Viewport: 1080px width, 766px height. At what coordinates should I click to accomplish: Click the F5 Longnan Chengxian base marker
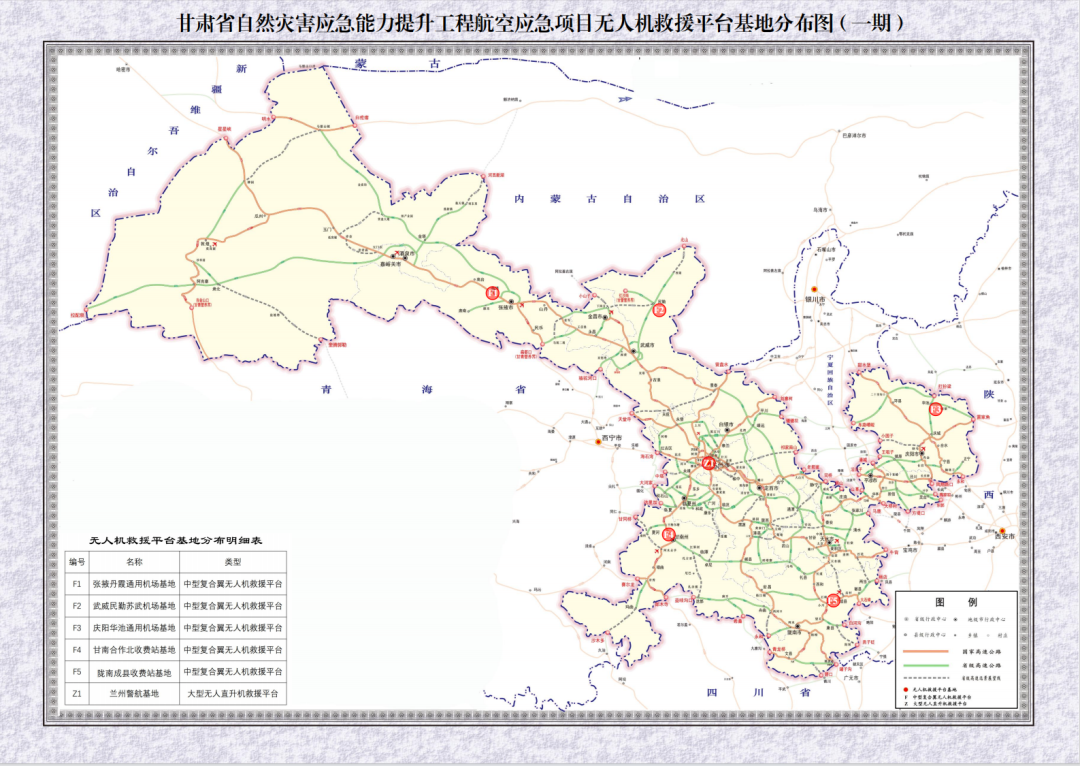(x=834, y=600)
